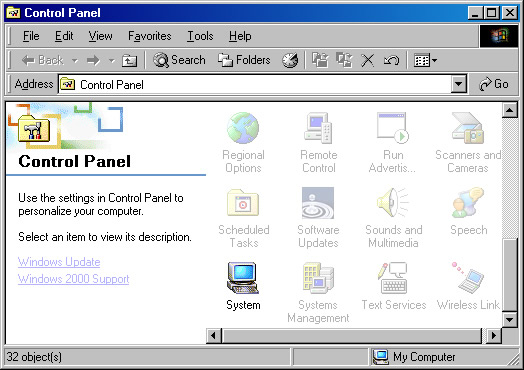
Task: Open the Help menu
Action: tap(240, 36)
